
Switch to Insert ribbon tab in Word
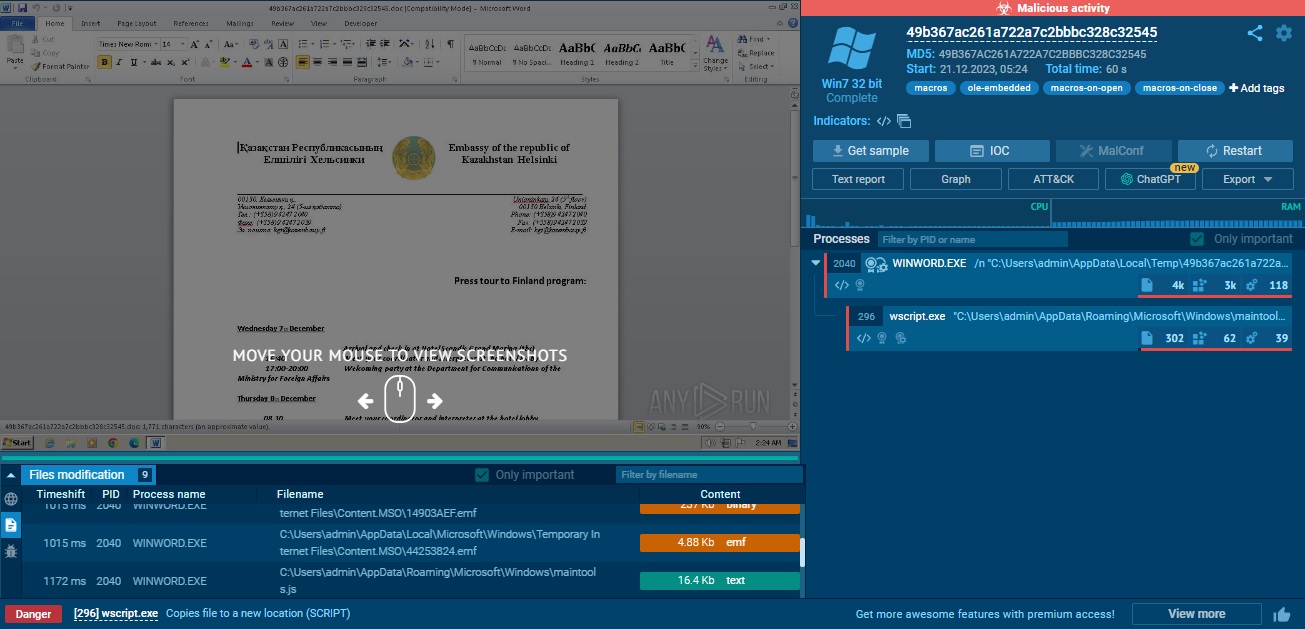90,22
